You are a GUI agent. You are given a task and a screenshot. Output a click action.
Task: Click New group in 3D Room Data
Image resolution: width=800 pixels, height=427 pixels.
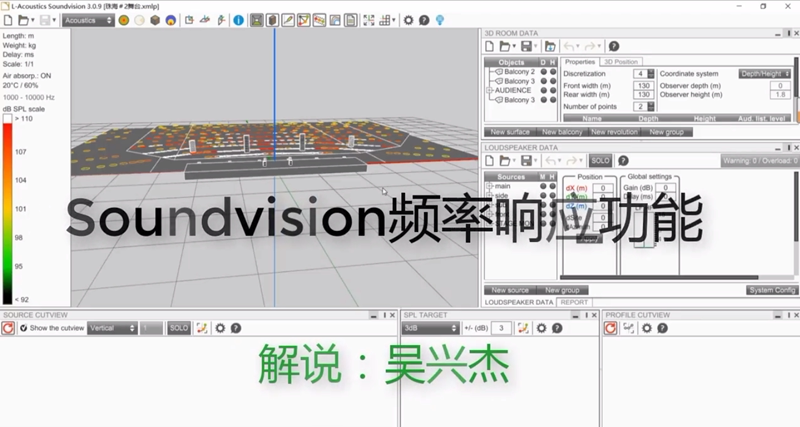click(666, 132)
